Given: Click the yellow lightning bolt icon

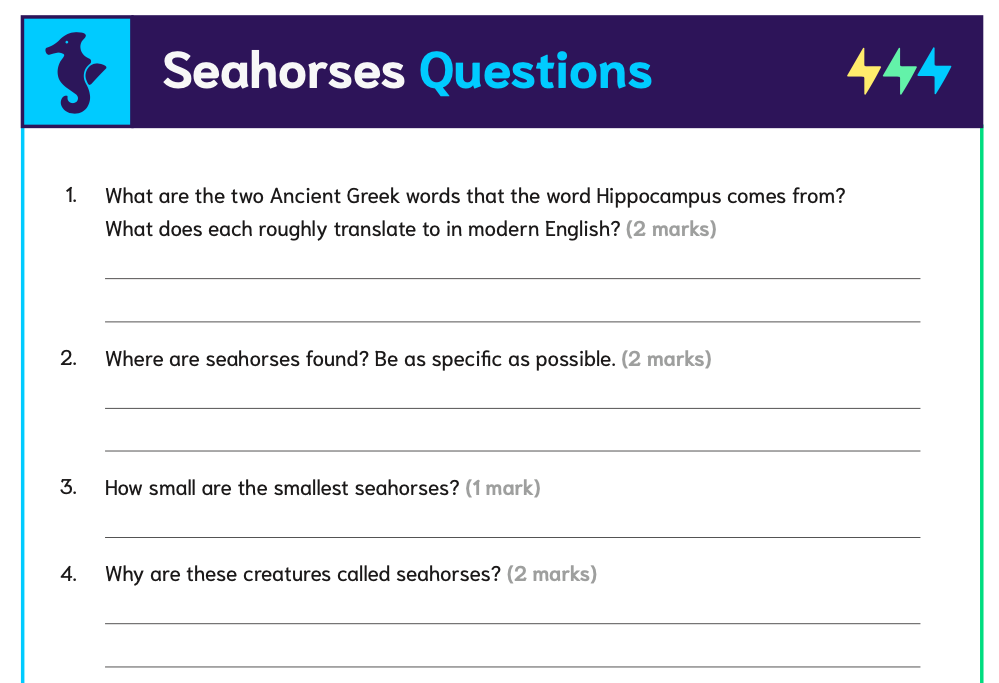Looking at the screenshot, I should (863, 71).
